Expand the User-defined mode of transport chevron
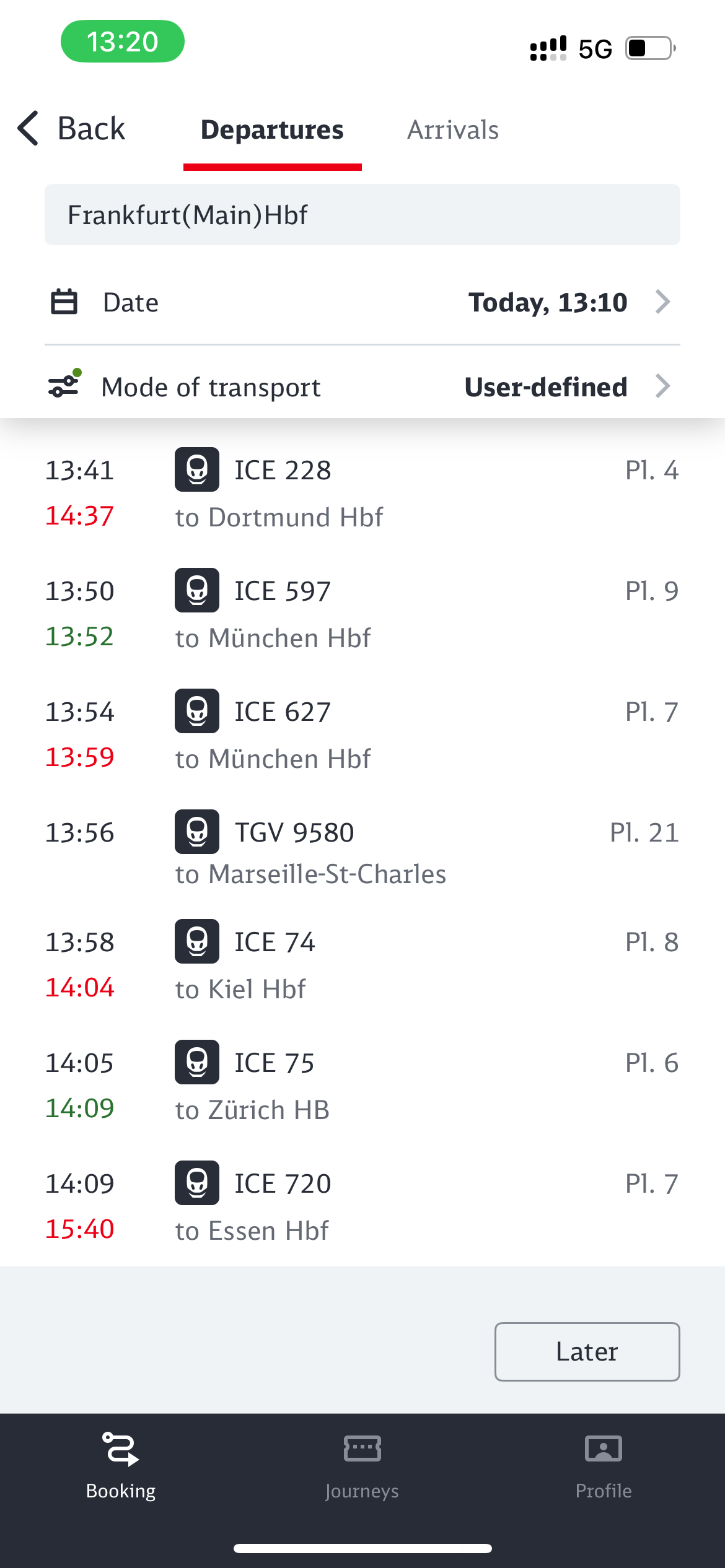Screen dimensions: 725x1568 point(662,386)
